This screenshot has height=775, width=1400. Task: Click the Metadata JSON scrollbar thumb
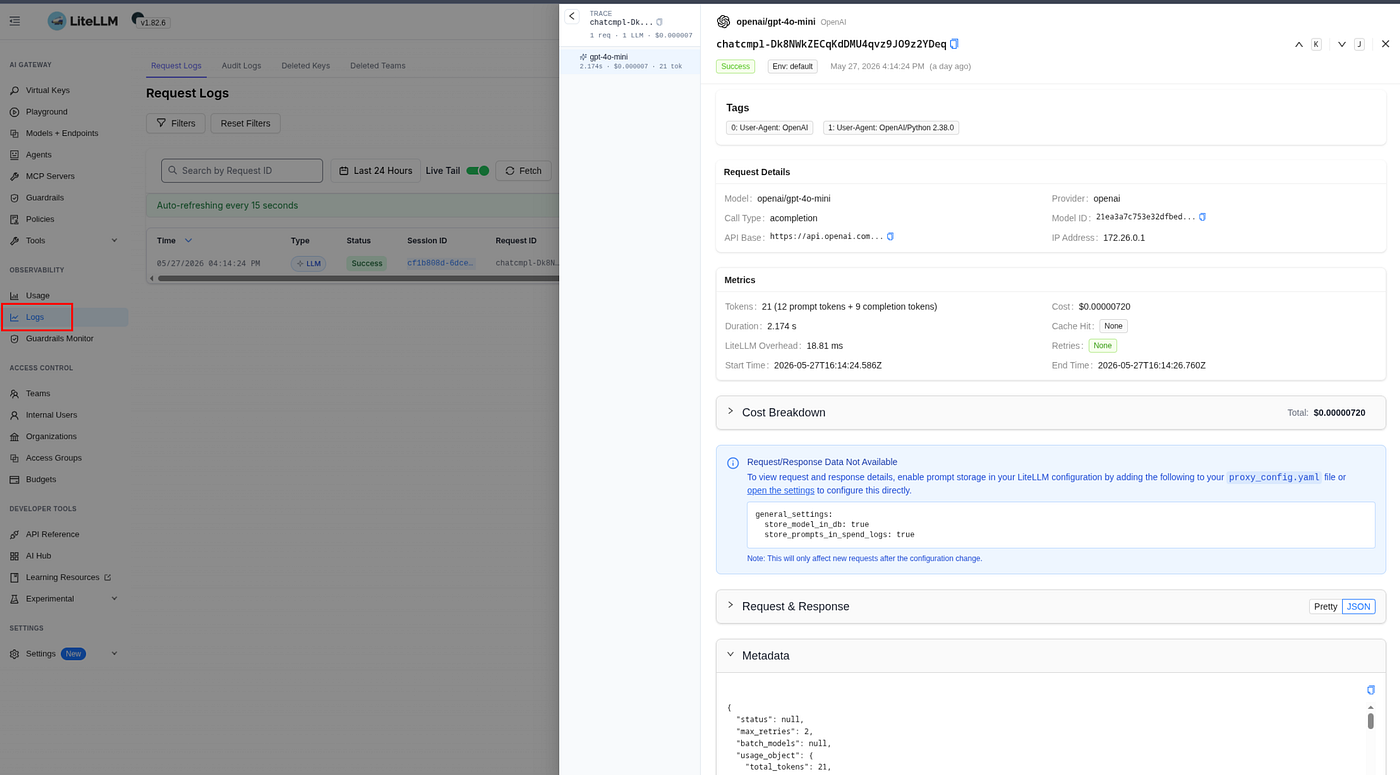pyautogui.click(x=1371, y=721)
